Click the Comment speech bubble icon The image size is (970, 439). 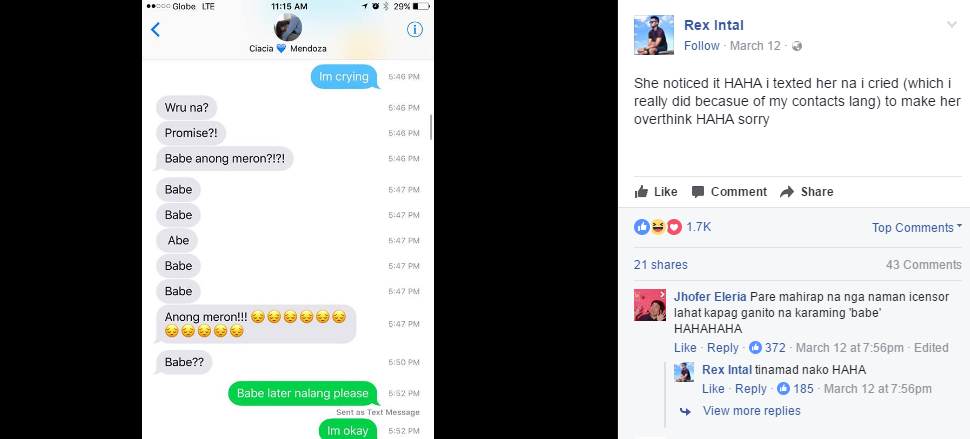pyautogui.click(x=698, y=192)
